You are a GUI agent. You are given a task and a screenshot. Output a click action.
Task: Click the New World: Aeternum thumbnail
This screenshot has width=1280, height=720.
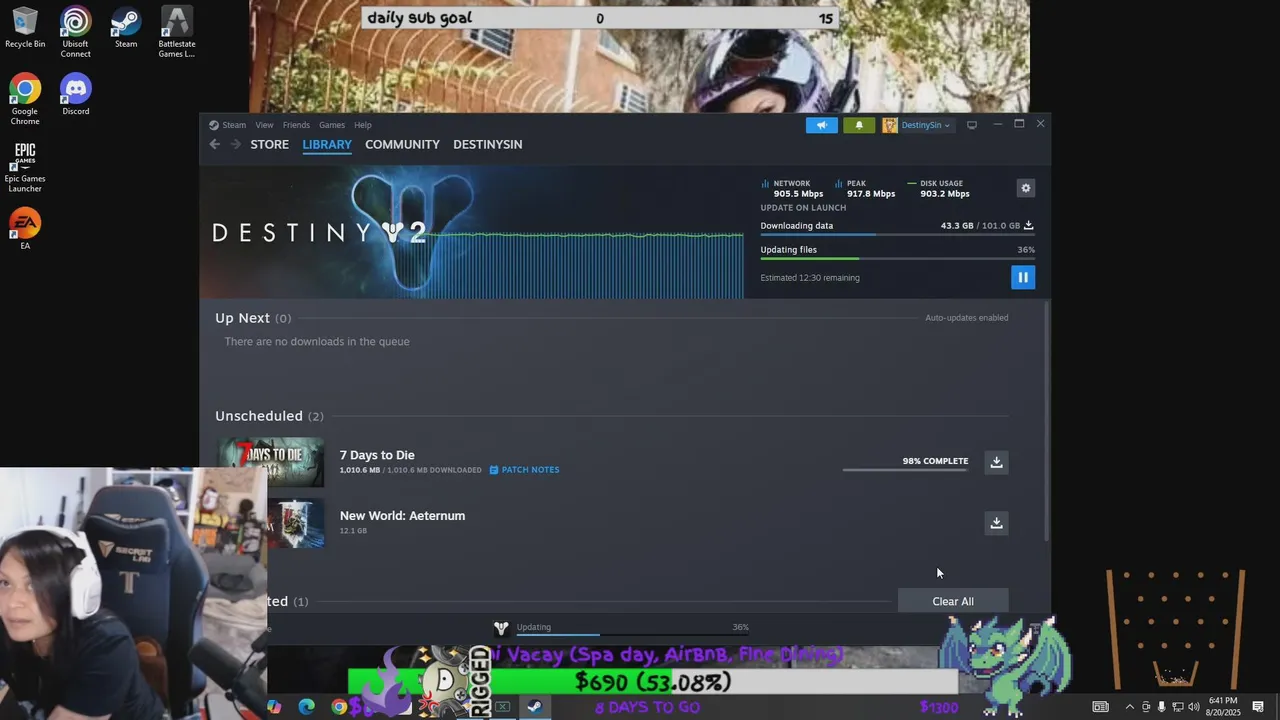295,523
